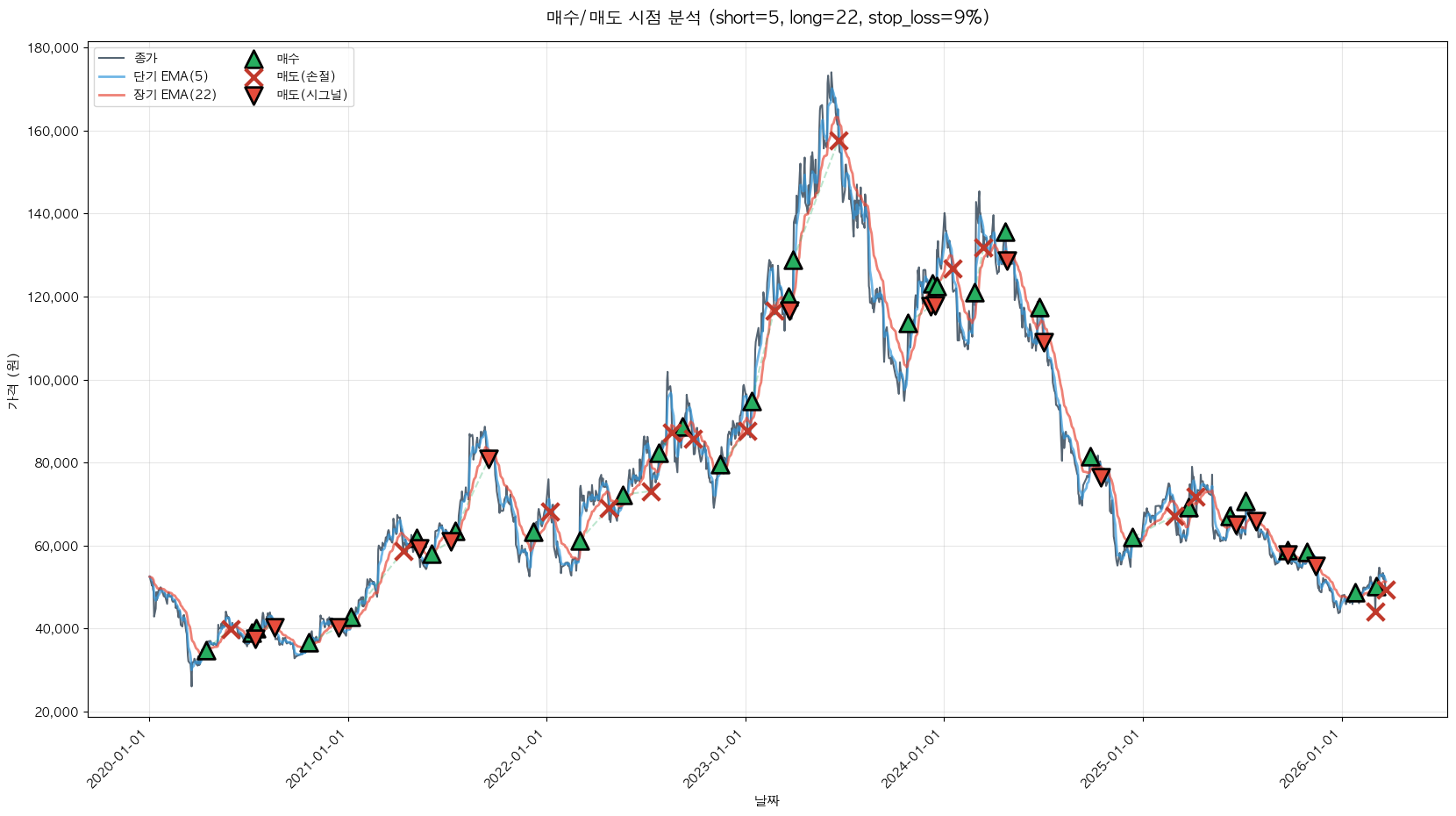This screenshot has width=1456, height=816.
Task: Click the 날짜 x-axis label
Action: [767, 800]
